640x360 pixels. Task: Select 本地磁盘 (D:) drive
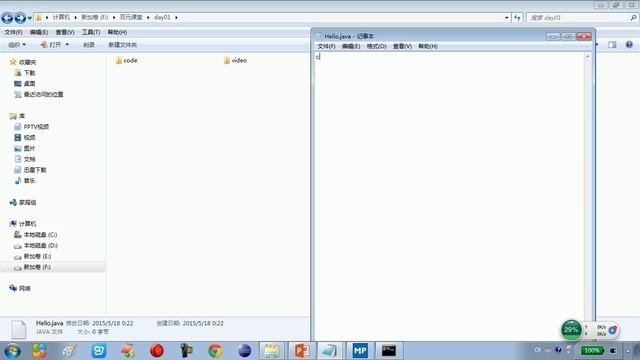[40, 245]
